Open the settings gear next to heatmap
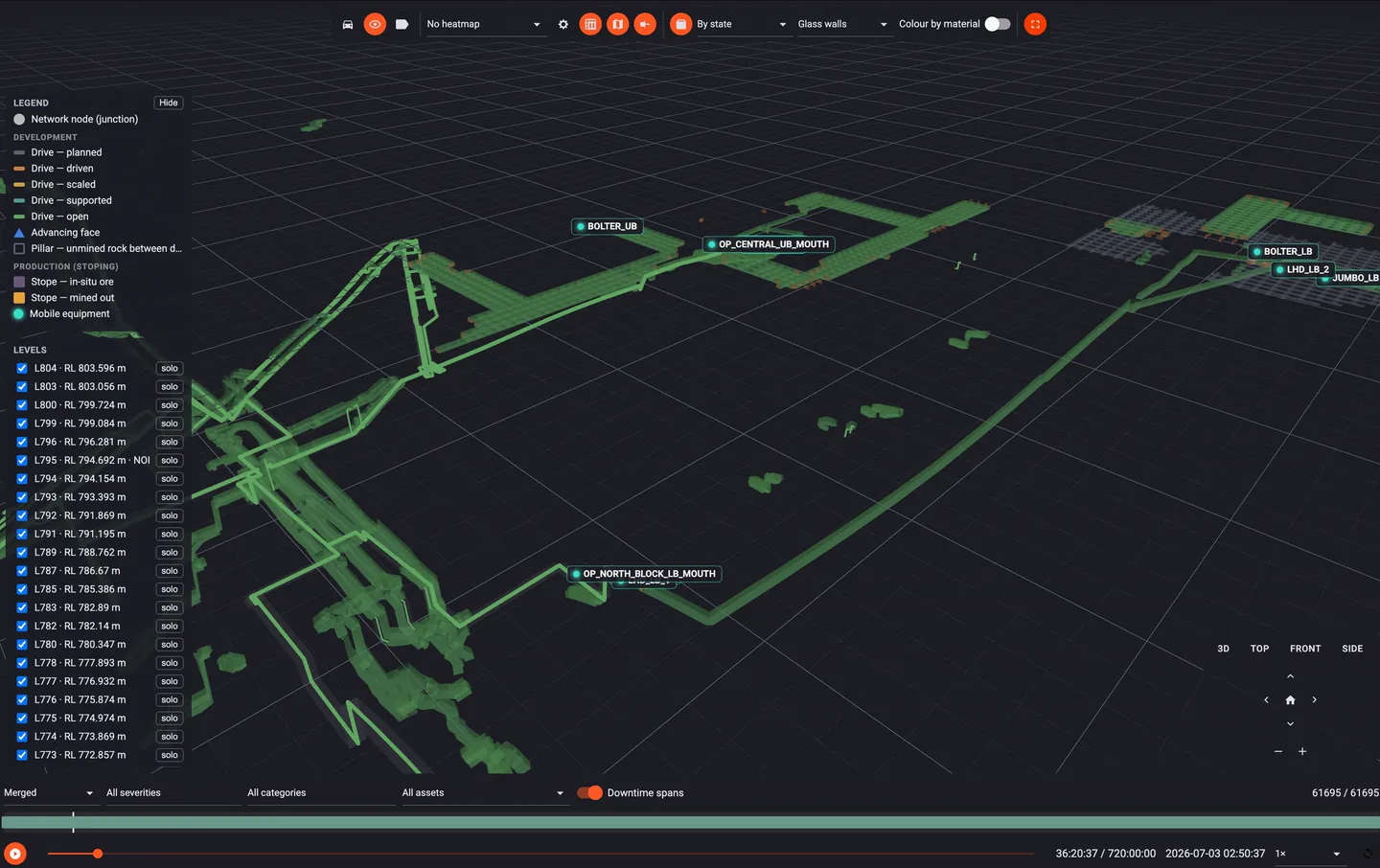 pyautogui.click(x=563, y=24)
